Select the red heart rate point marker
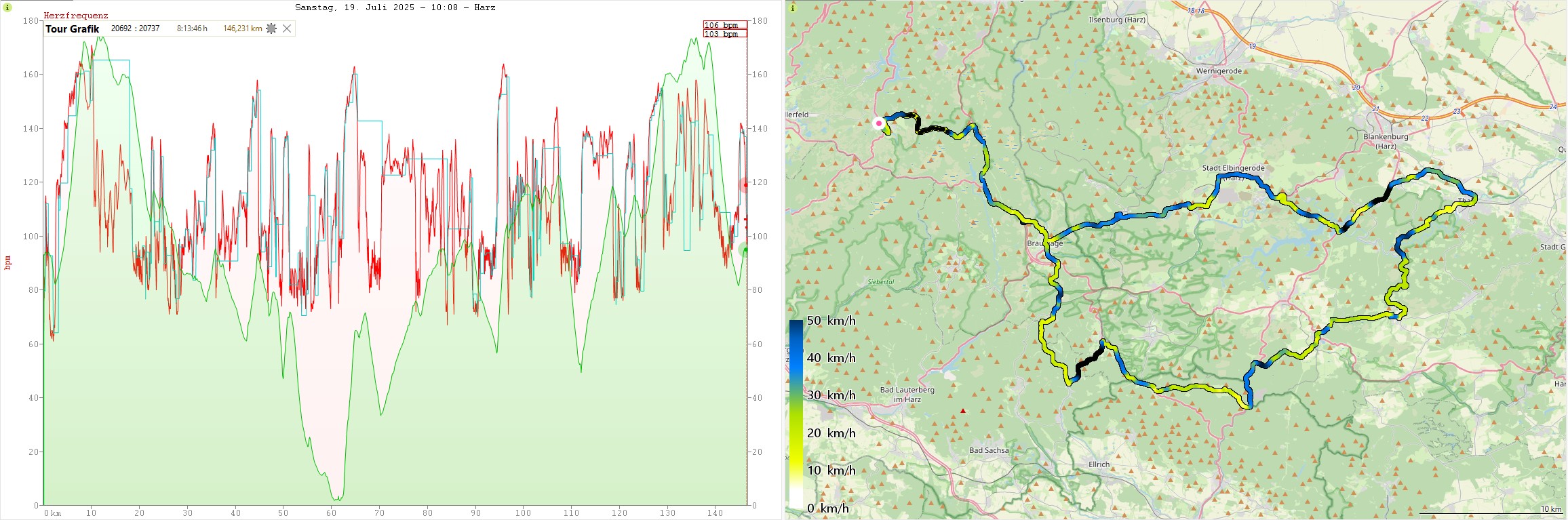This screenshot has width=1568, height=520. click(745, 184)
